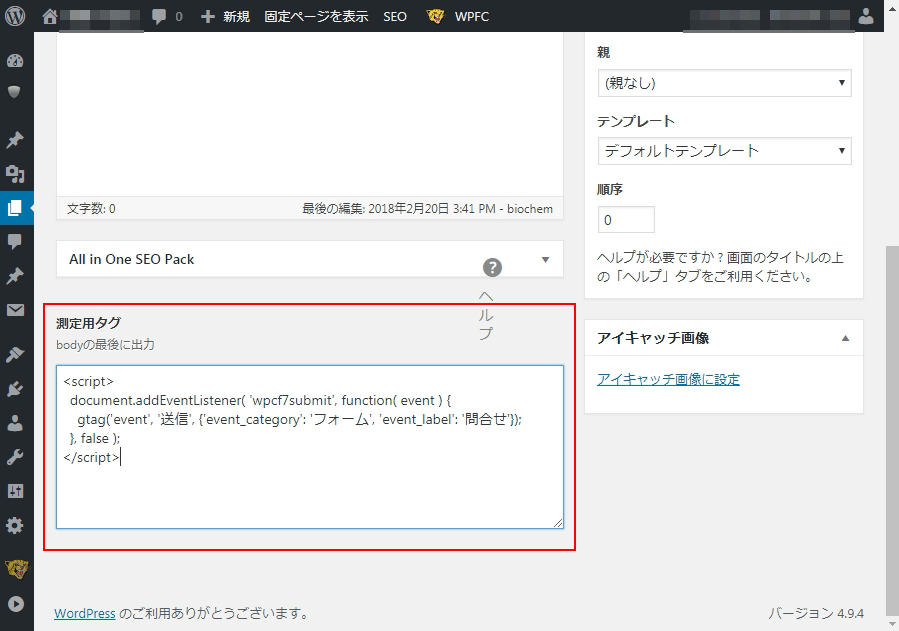
Task: Click the バージョン 4.9.4 footer text
Action: (816, 613)
